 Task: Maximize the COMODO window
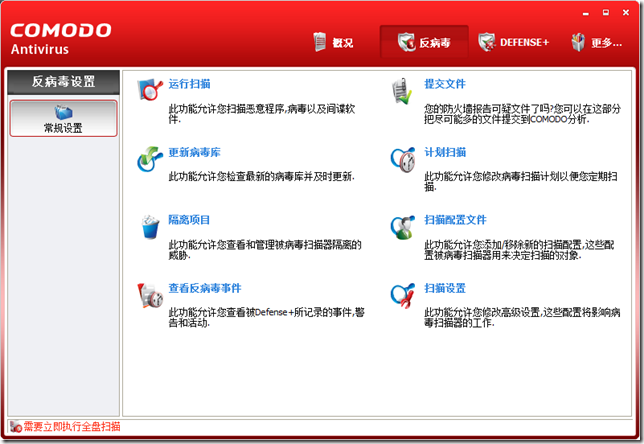(x=606, y=13)
